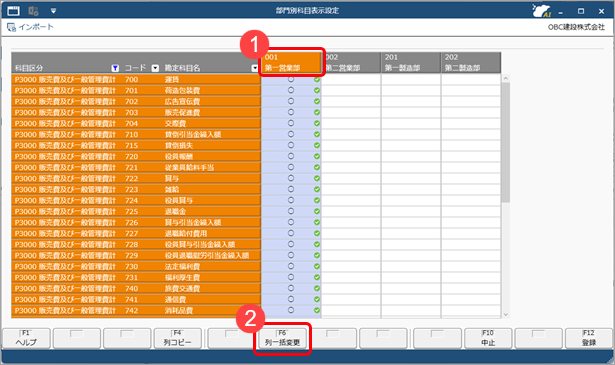Click code cell 710
The height and width of the screenshot is (365, 615).
[x=131, y=134]
